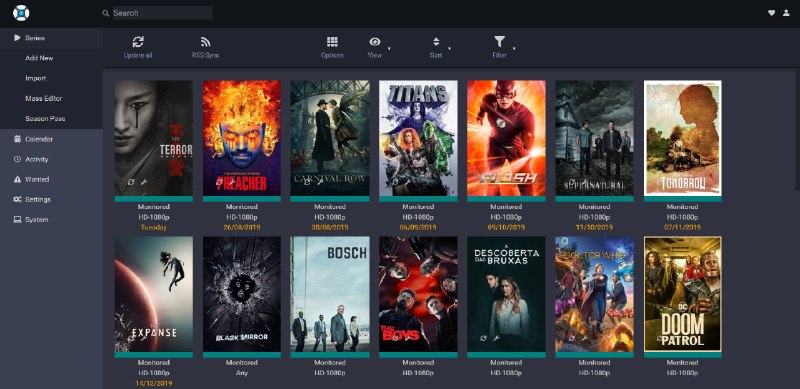Screen dimensions: 800x389
Task: Open the poster Options grid icon
Action: click(x=332, y=42)
